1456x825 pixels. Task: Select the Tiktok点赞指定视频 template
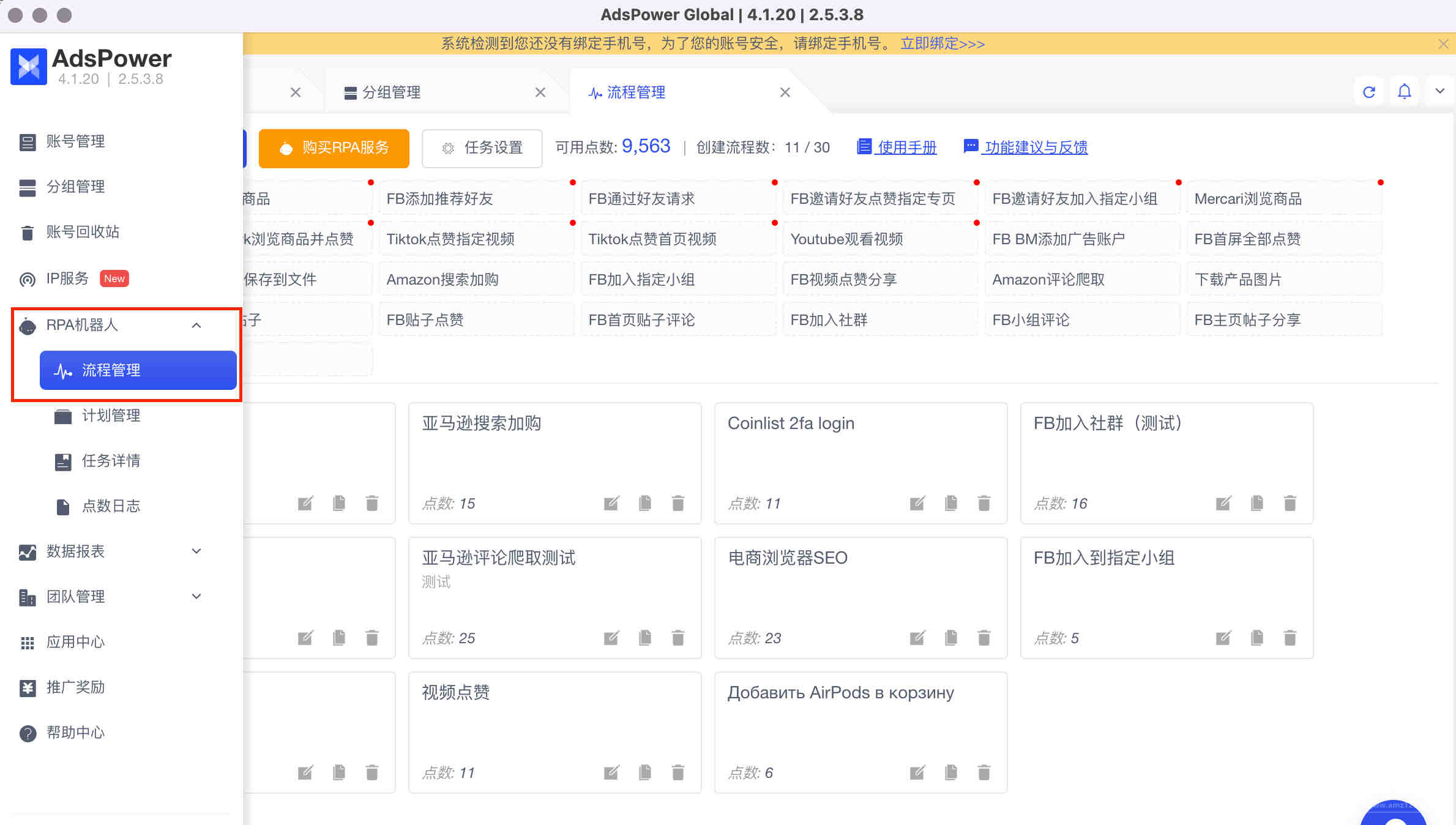(476, 239)
